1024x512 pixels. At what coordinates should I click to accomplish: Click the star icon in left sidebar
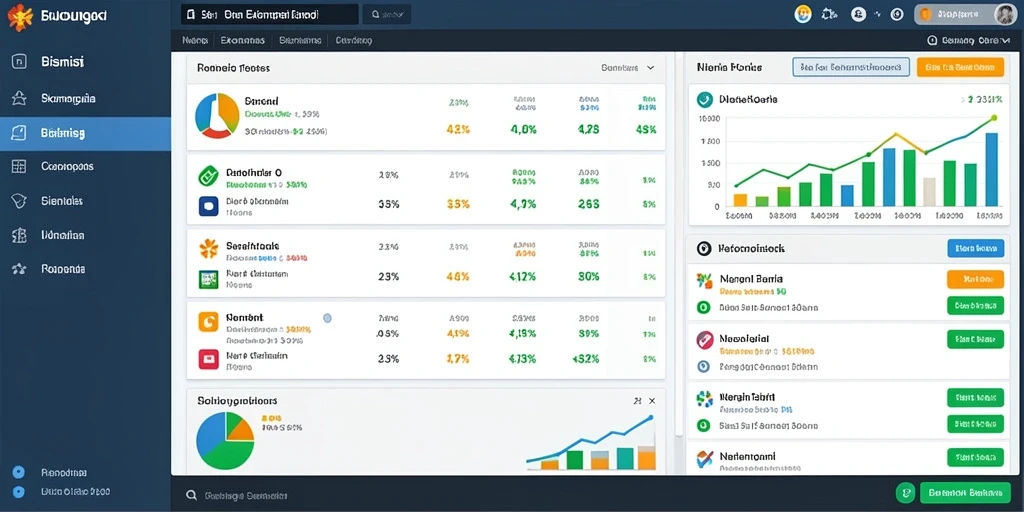tap(19, 99)
